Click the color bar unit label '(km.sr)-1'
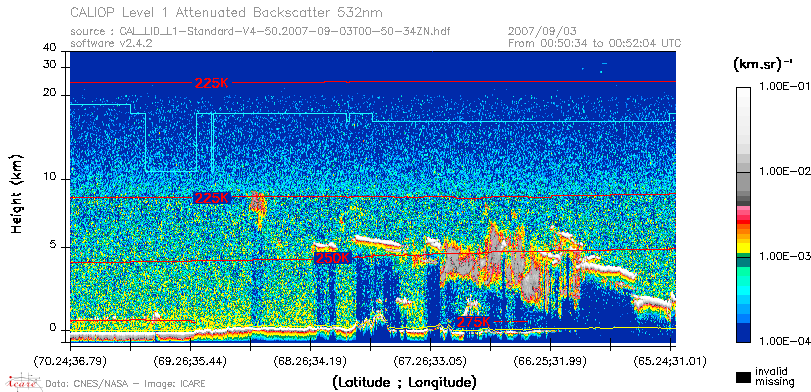Image resolution: width=811 pixels, height=392 pixels. pos(762,65)
